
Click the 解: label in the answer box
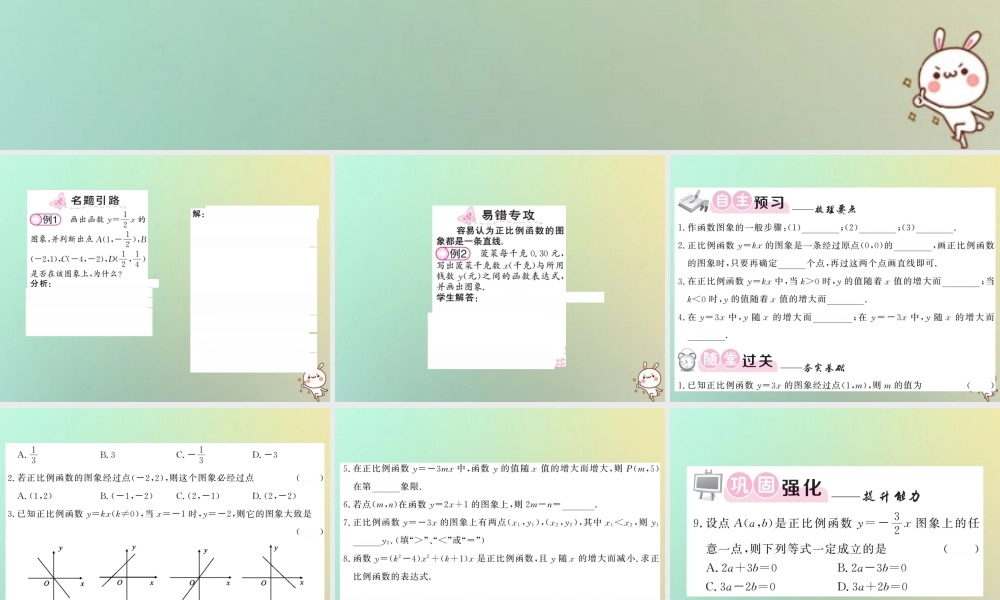coord(198,214)
